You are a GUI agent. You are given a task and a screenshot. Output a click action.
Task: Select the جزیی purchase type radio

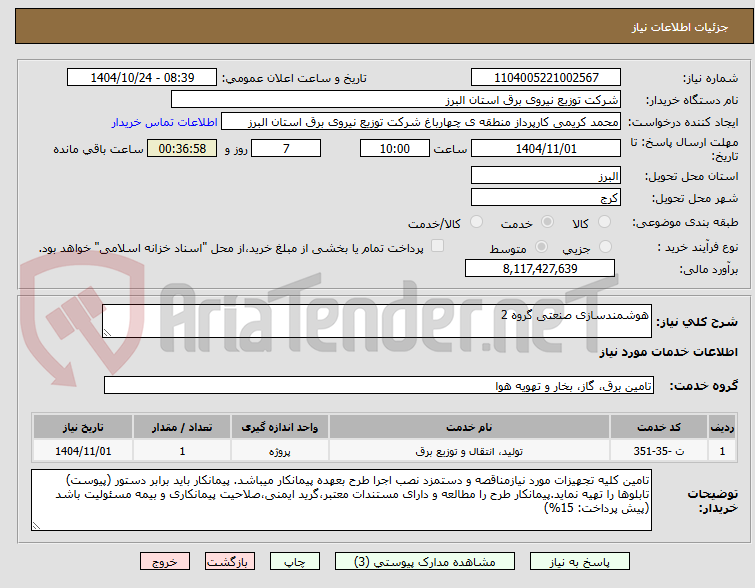pos(605,247)
